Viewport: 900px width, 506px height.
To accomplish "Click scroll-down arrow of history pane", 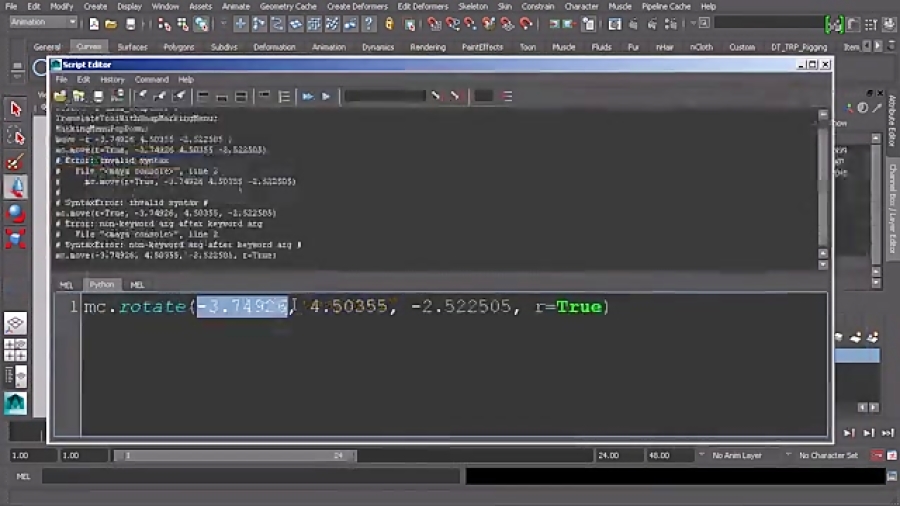I will click(x=823, y=264).
